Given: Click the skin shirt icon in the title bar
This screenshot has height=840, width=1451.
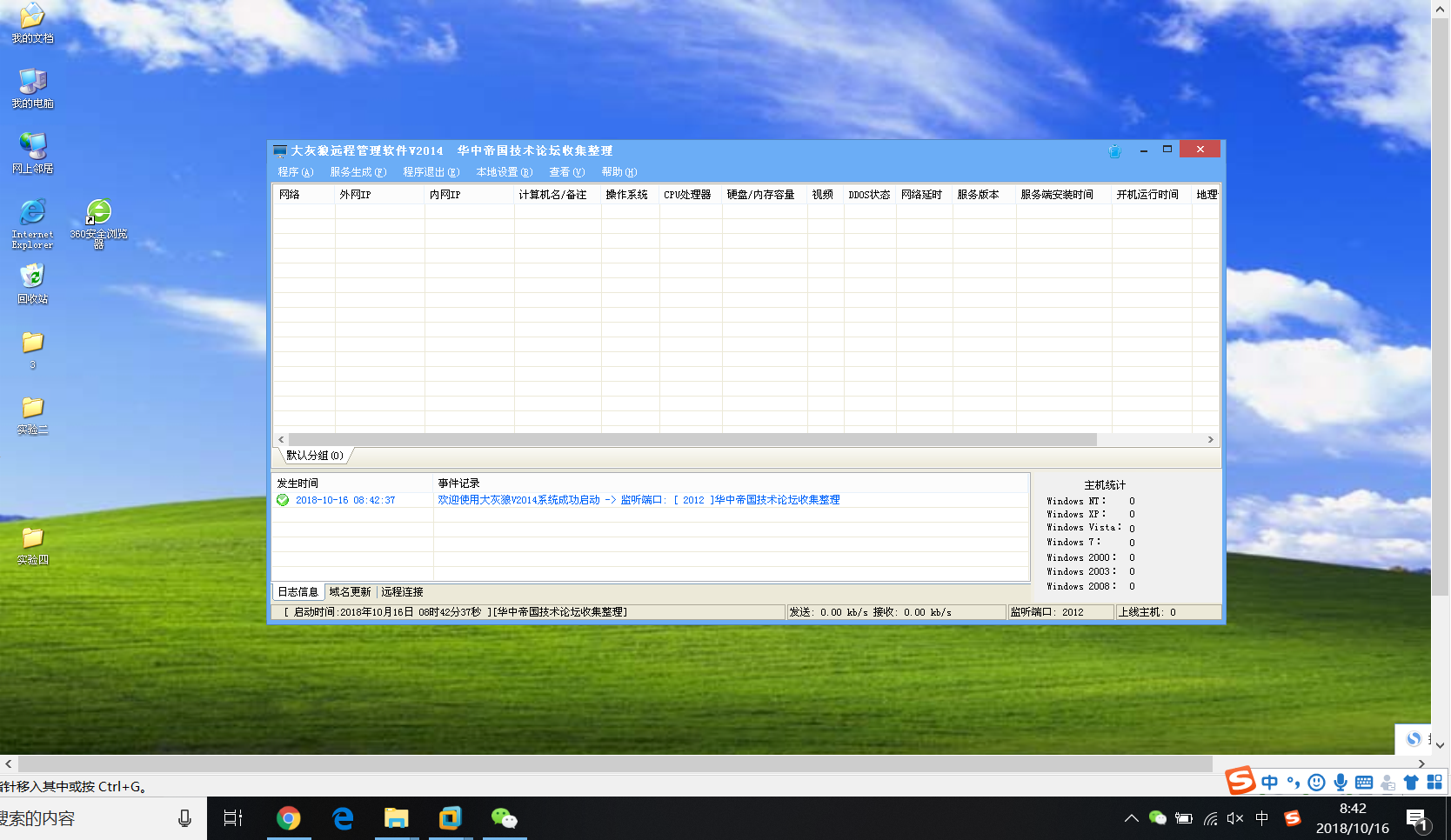Looking at the screenshot, I should (x=1114, y=151).
